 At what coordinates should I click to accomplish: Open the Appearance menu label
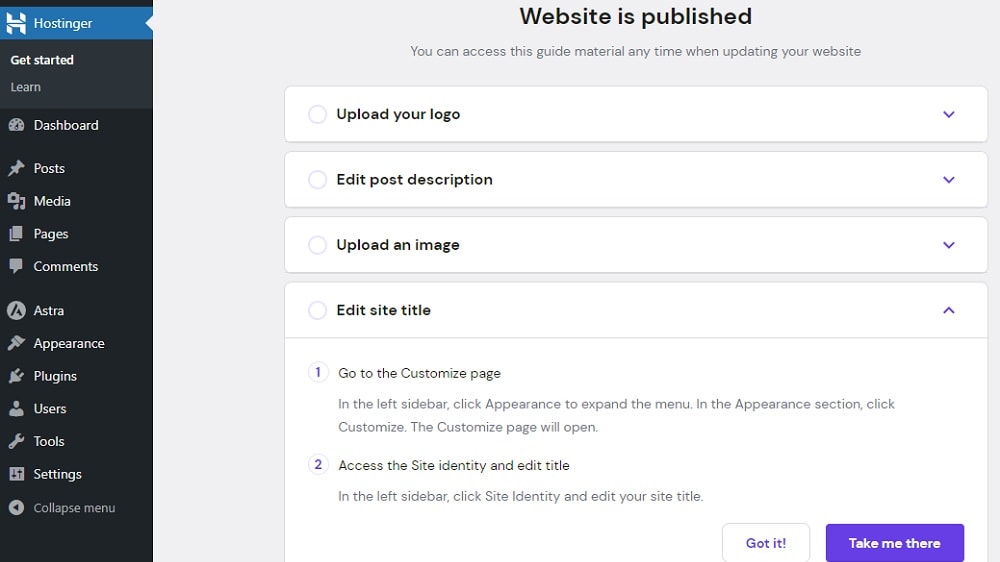tap(69, 344)
